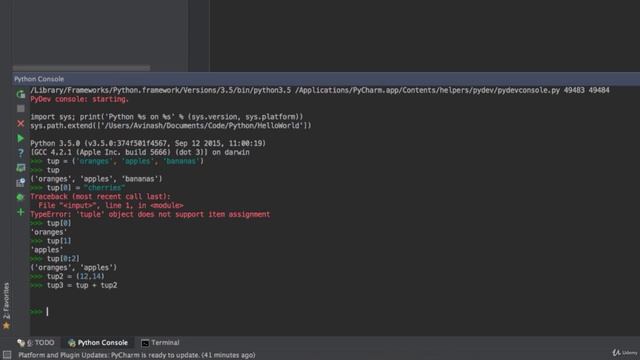Screen dimensions: 640x360
Task: Add a new console with plus icon
Action: coord(20,212)
